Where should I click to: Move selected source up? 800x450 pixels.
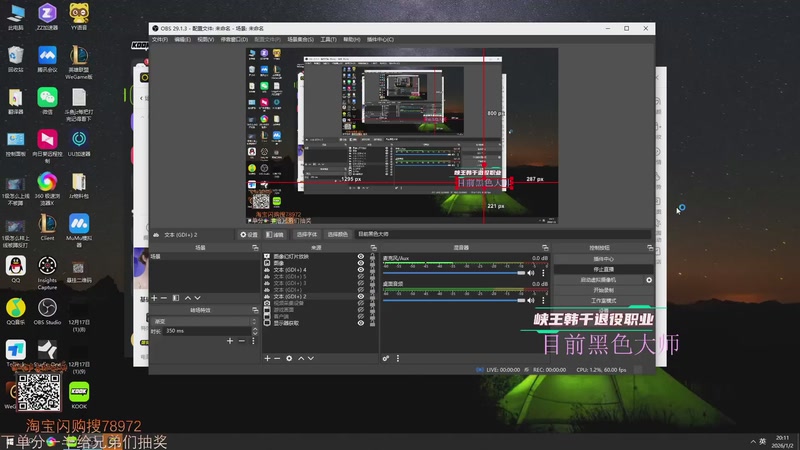[x=301, y=359]
